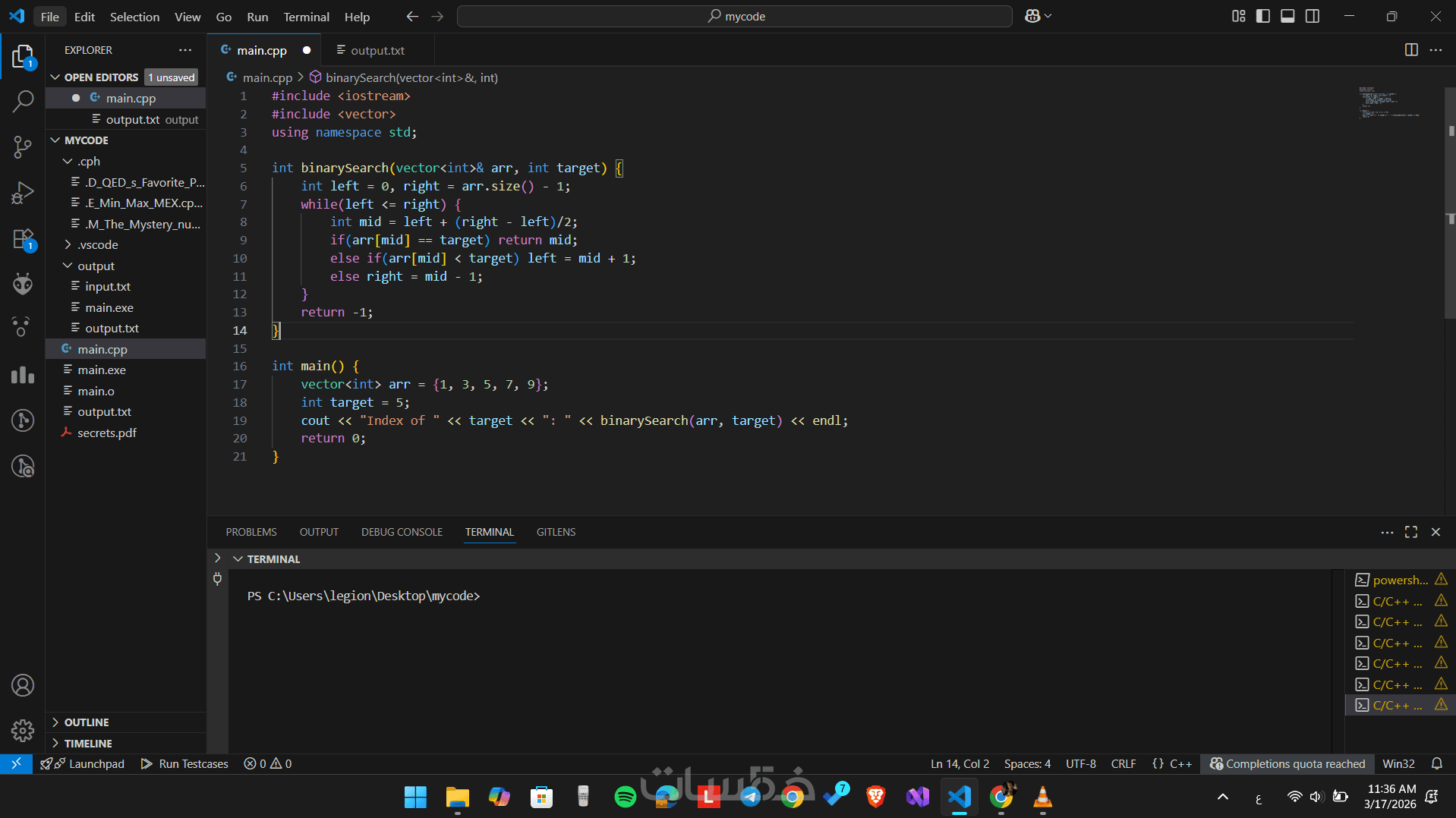
Task: Open the Terminal menu
Action: point(306,17)
